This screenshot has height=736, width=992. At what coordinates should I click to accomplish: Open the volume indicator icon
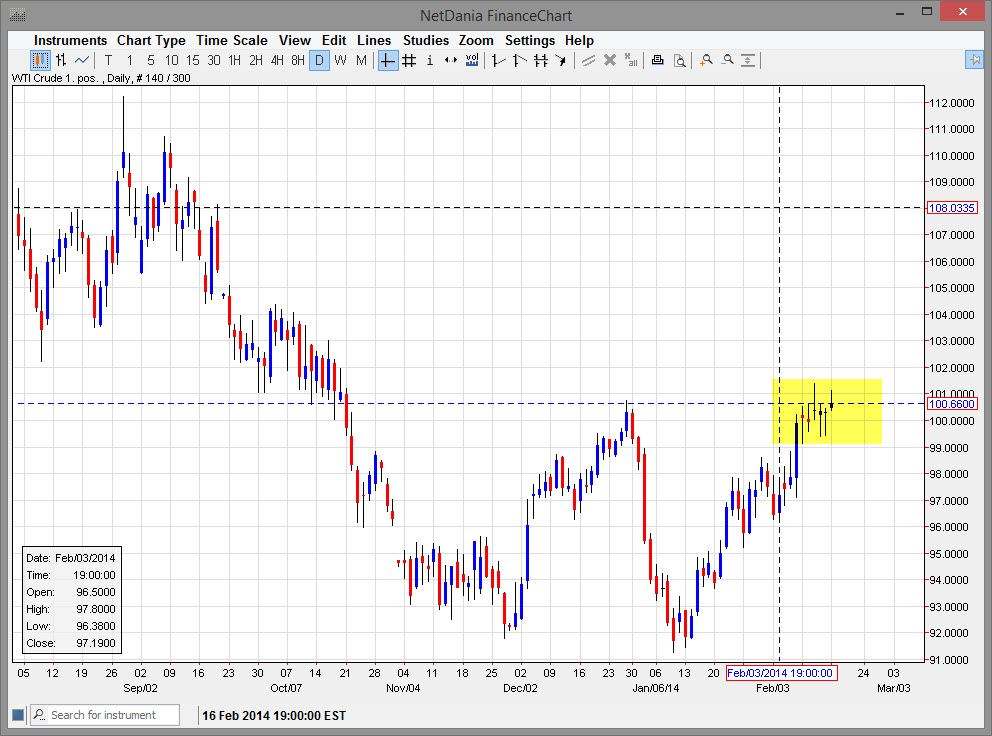470,61
